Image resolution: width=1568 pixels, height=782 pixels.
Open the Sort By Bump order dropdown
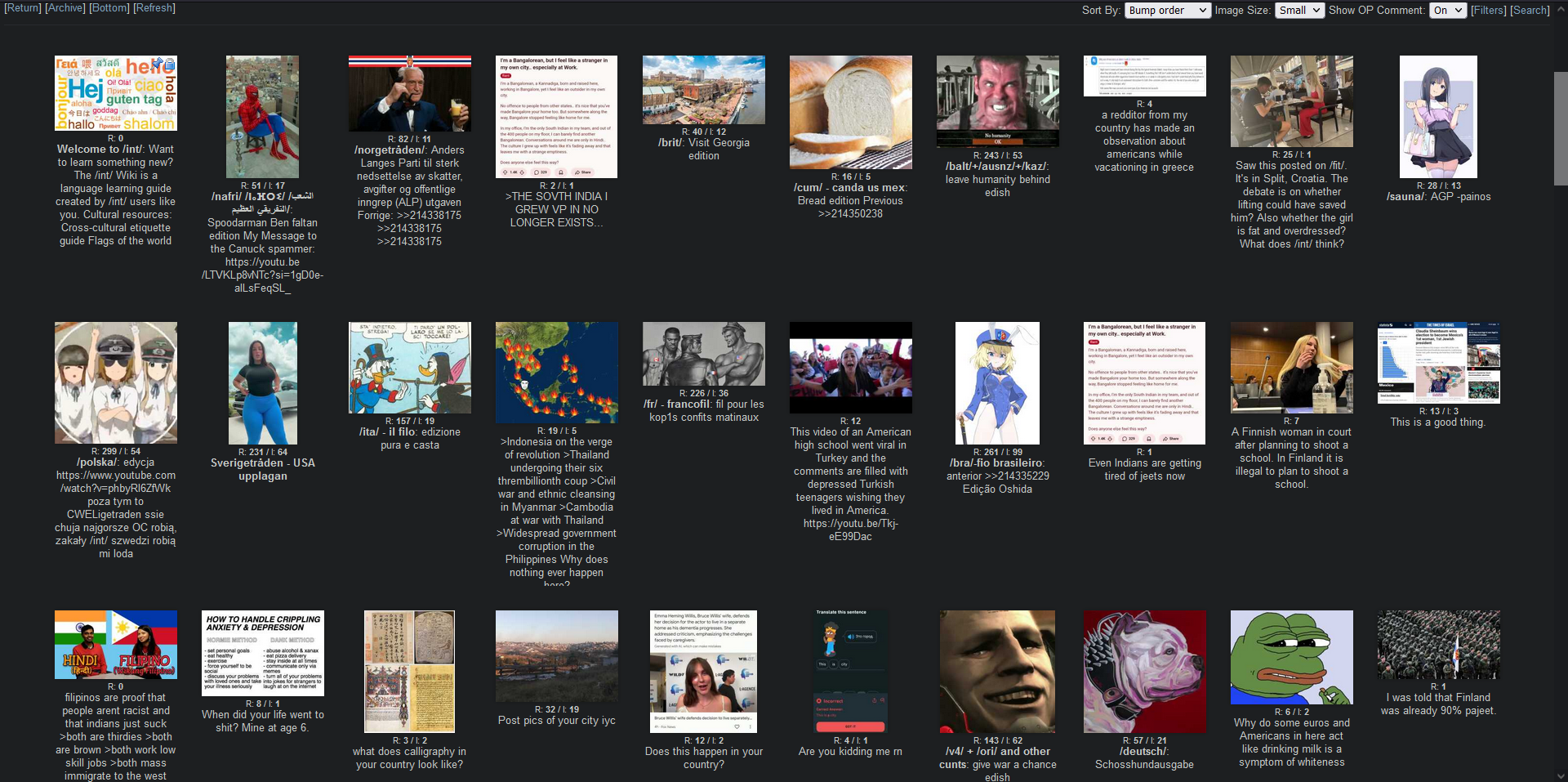click(x=1167, y=11)
